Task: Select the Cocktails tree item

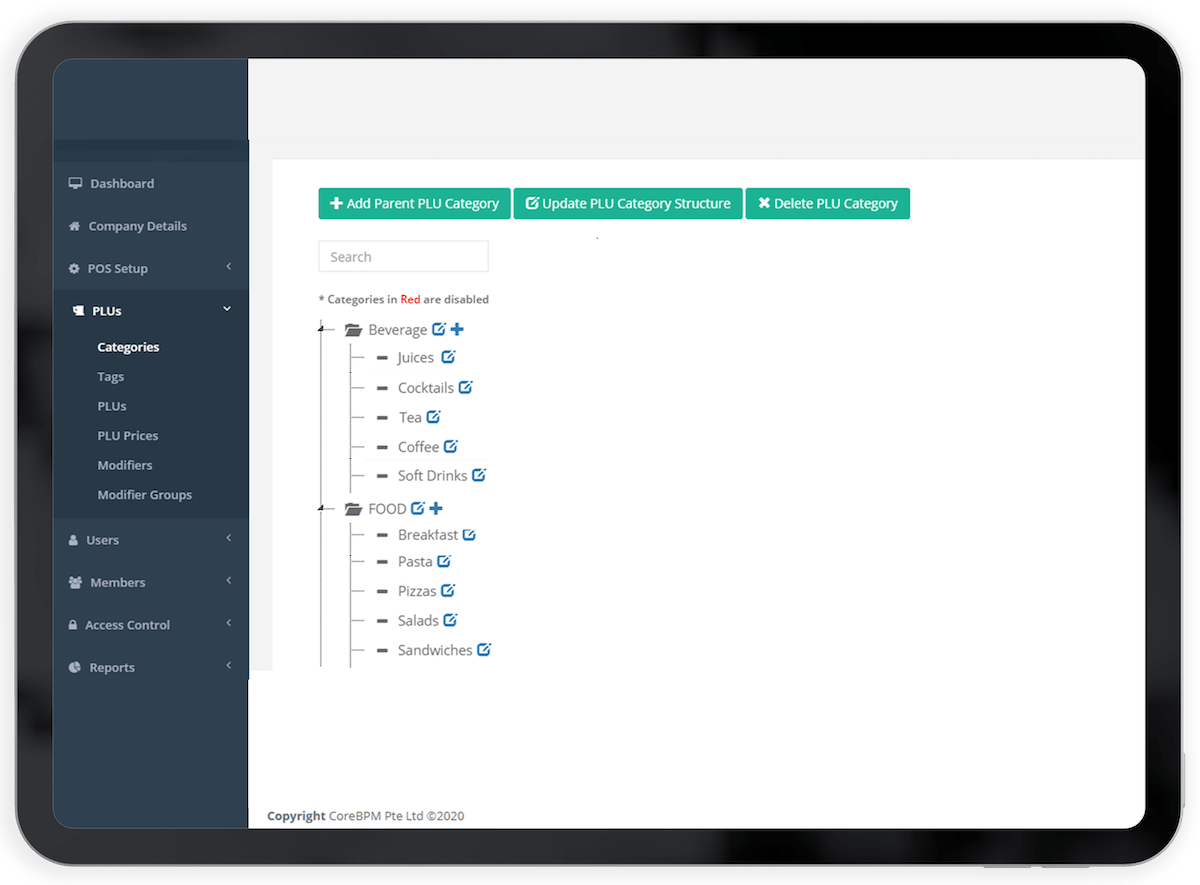Action: (x=426, y=388)
